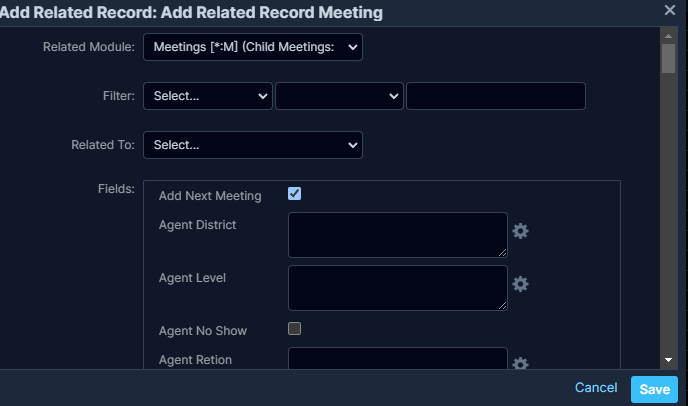Open settings gear for Agent District

[x=520, y=231]
